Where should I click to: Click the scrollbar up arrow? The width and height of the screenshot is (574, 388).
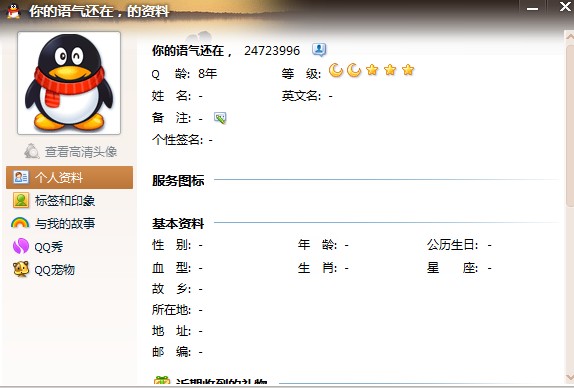570,36
